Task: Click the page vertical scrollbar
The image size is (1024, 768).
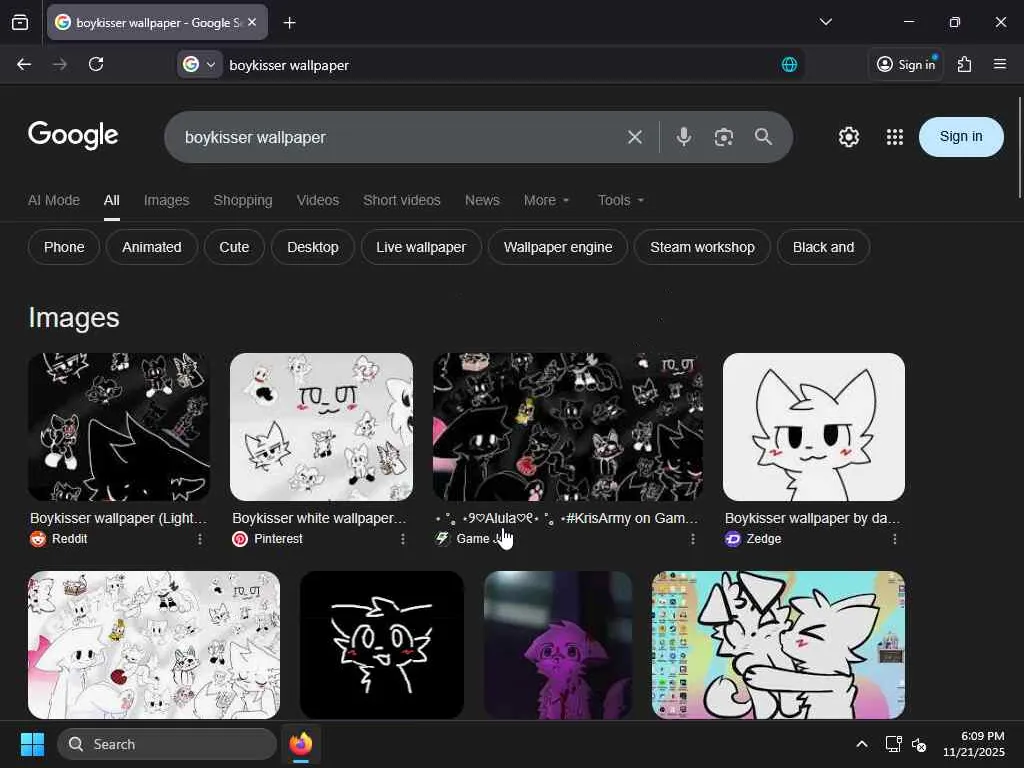Action: point(1019,147)
